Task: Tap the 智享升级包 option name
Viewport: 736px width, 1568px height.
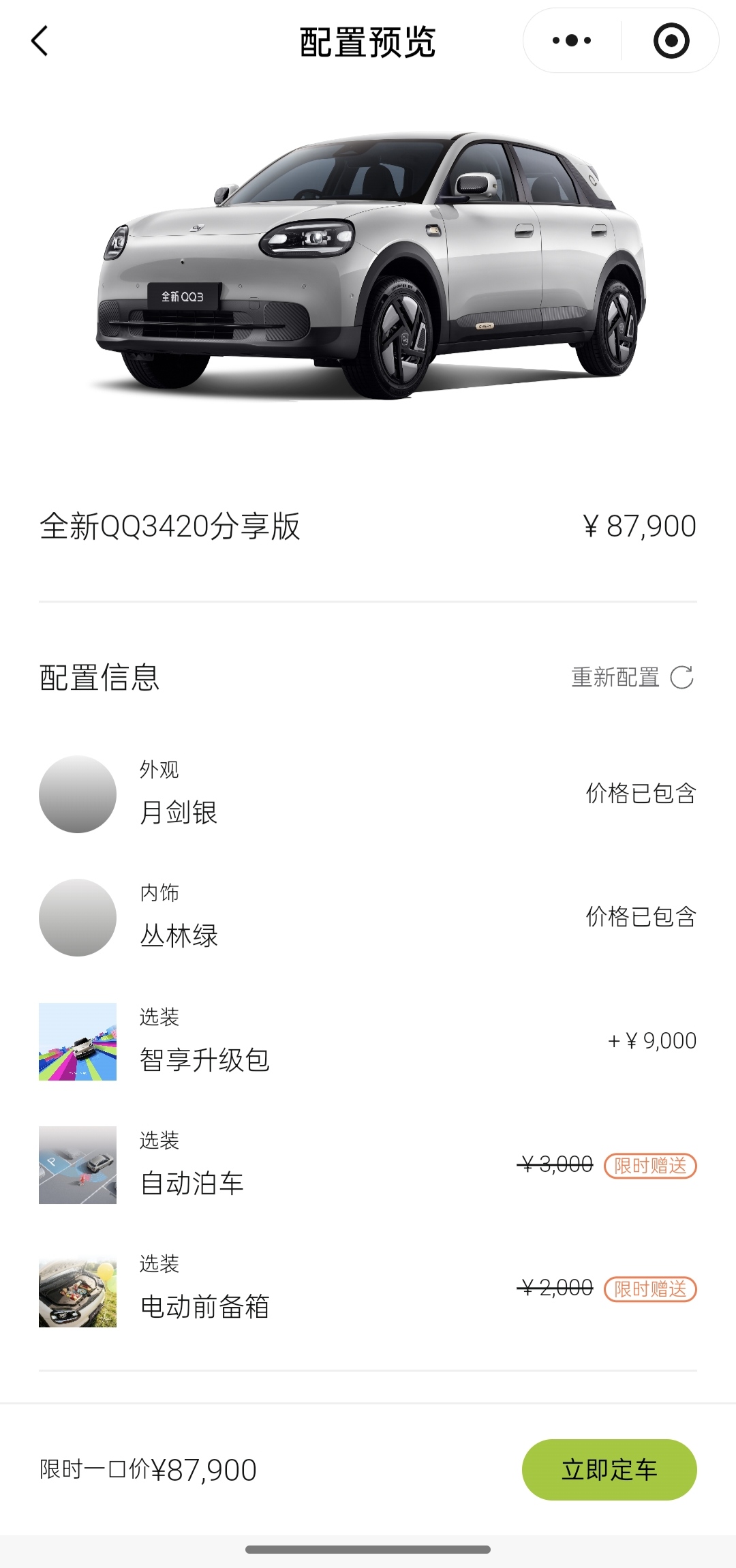Action: 204,1060
